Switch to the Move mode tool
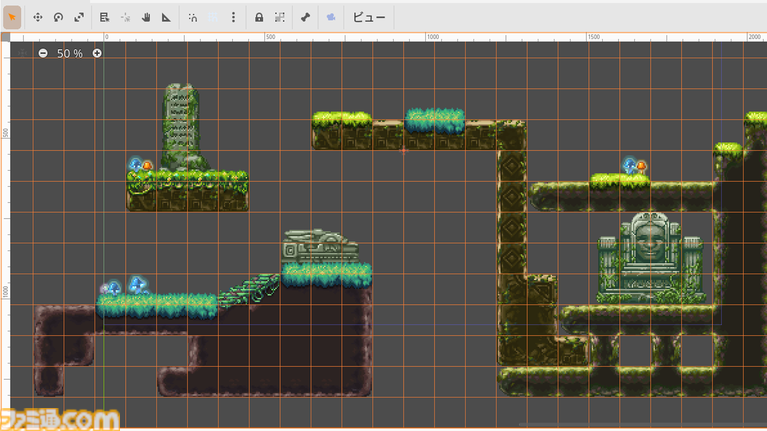Viewport: 767px width, 431px height. (38, 17)
